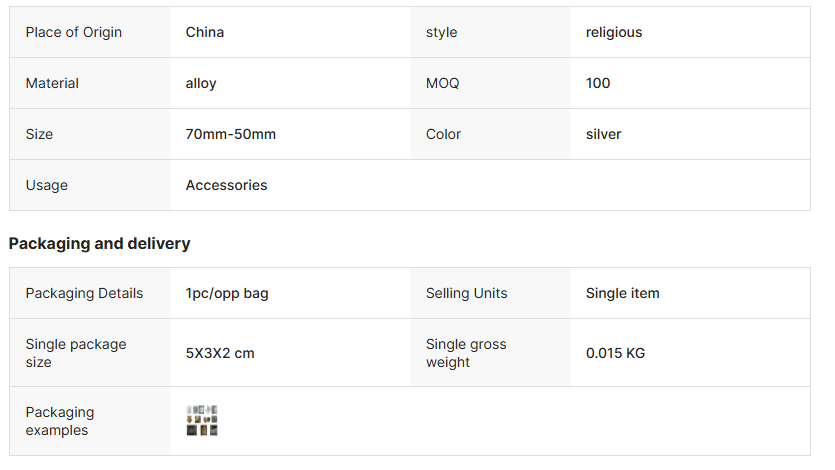This screenshot has height=470, width=835.
Task: Click the 'Packaging and delivery' heading
Action: tap(99, 243)
